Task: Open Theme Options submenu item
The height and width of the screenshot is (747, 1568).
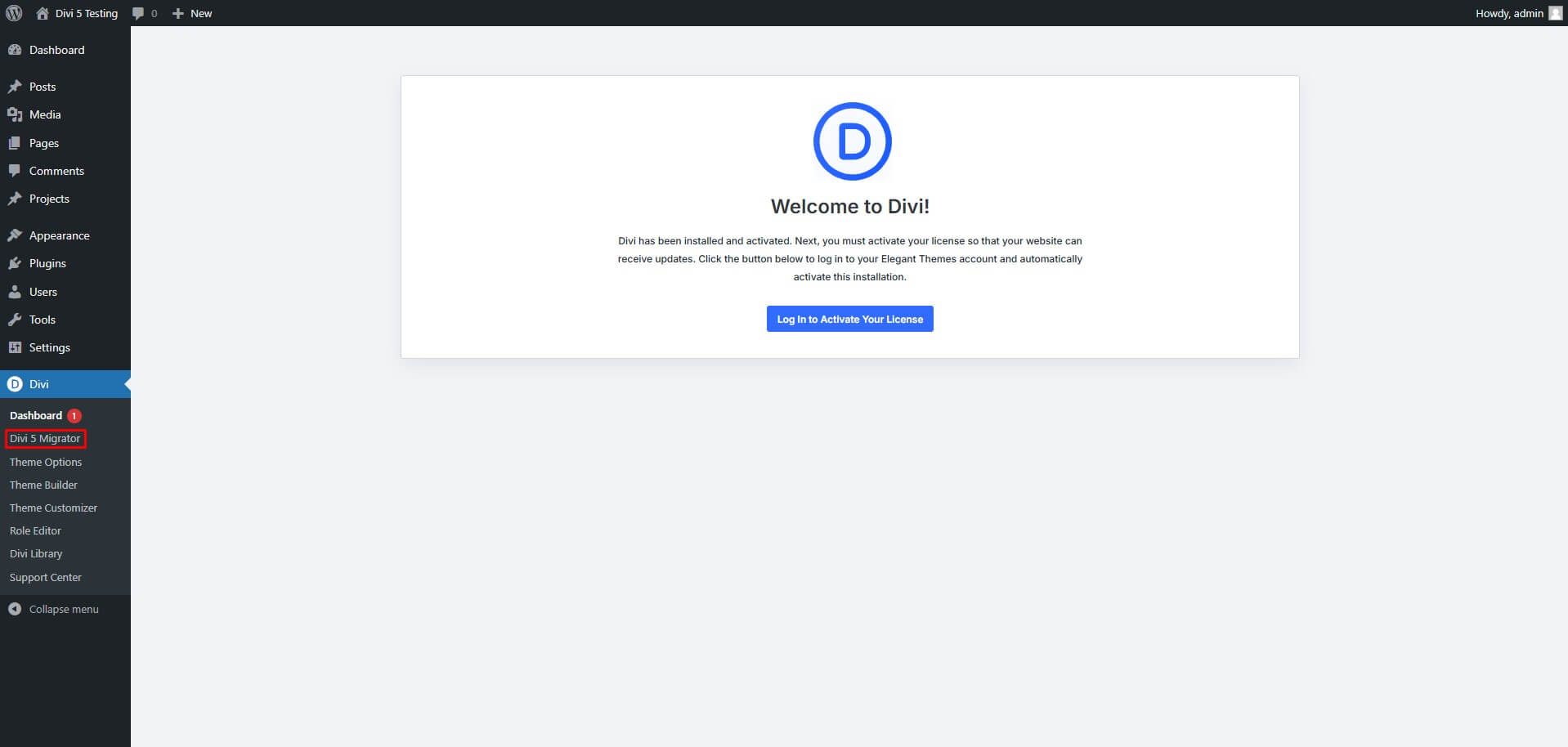Action: [x=46, y=462]
